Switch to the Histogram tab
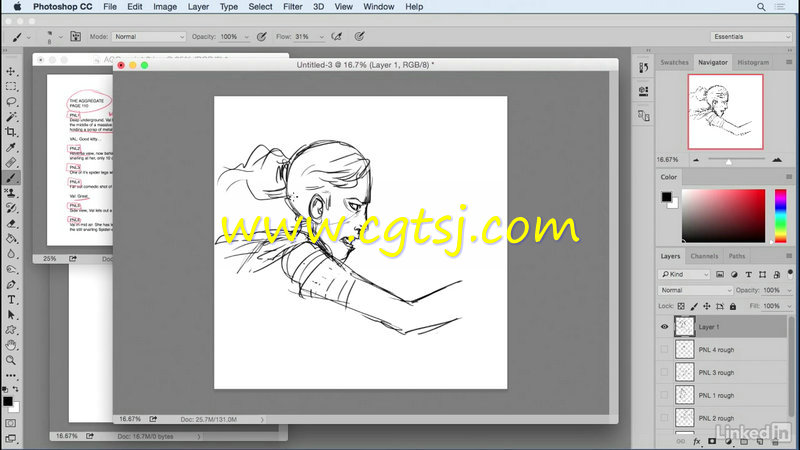The width and height of the screenshot is (800, 450). click(753, 62)
